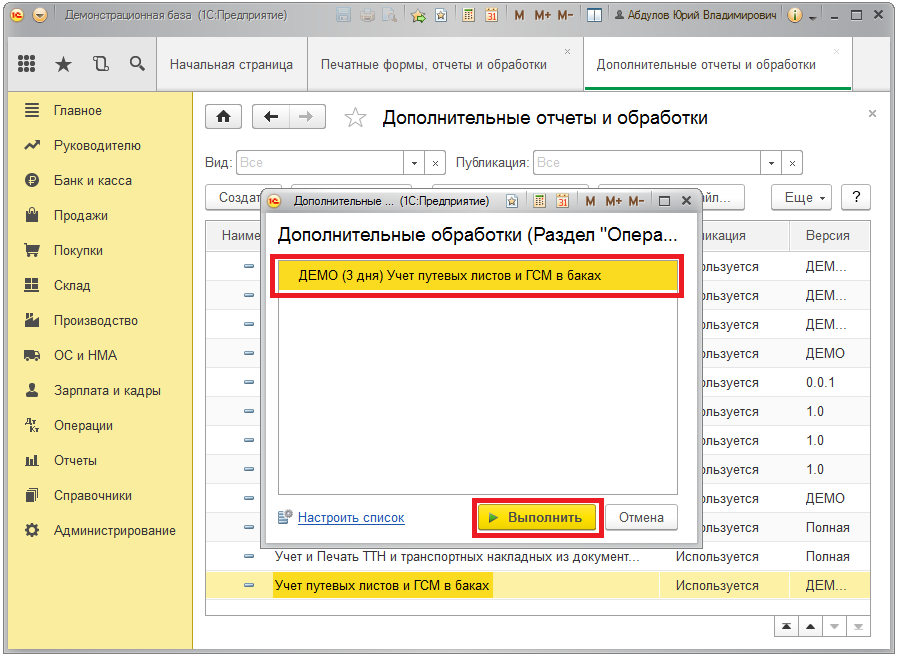Open calendar icon in the main title bar
The width and height of the screenshot is (898, 657).
[x=491, y=16]
